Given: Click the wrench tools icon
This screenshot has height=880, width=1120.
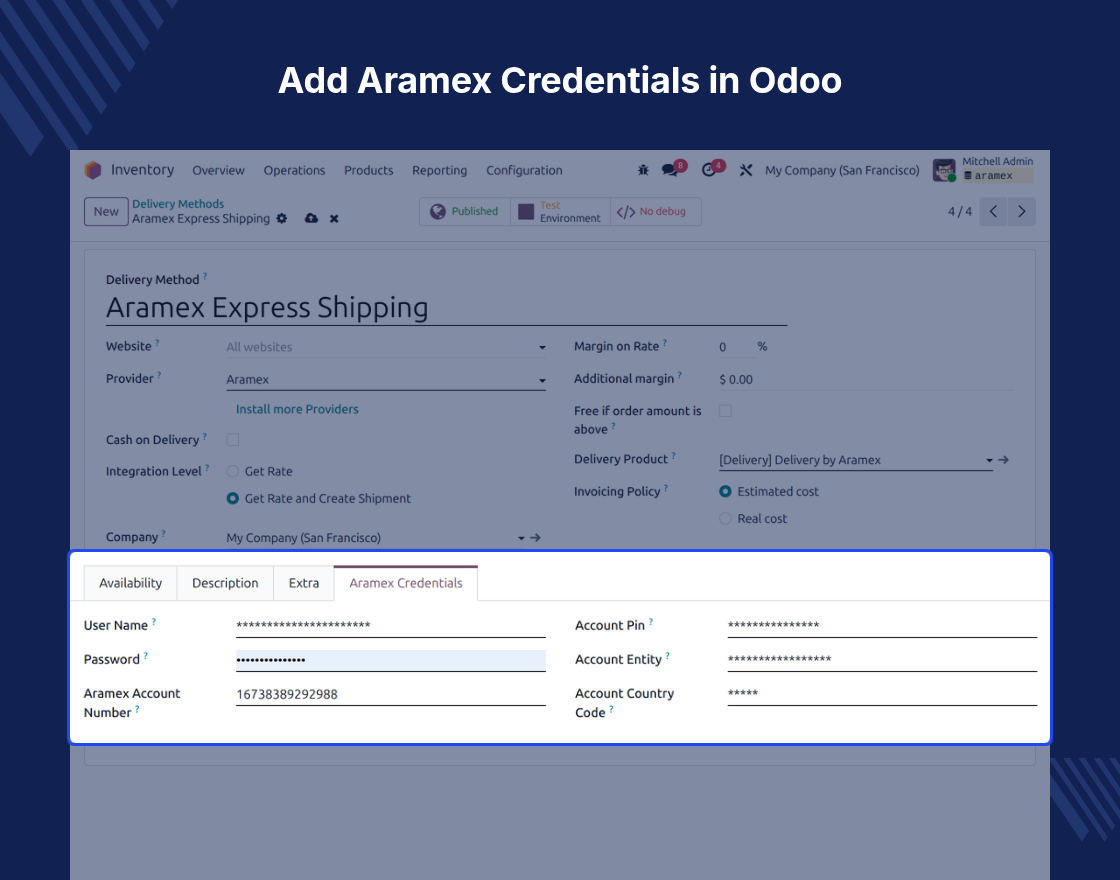Looking at the screenshot, I should pyautogui.click(x=746, y=170).
